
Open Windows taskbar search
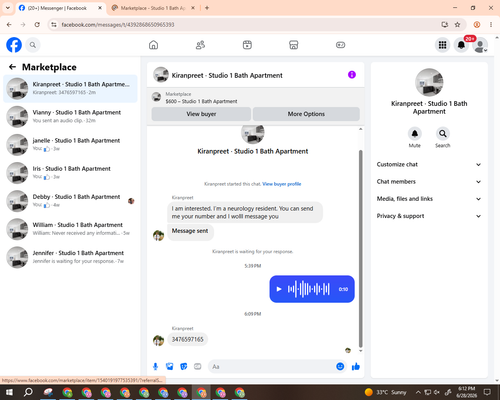pos(28,392)
